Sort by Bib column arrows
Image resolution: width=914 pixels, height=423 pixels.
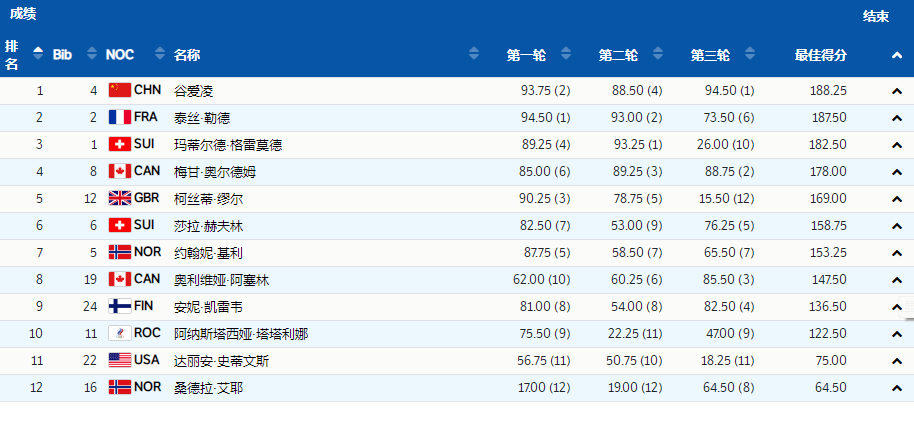coord(92,53)
